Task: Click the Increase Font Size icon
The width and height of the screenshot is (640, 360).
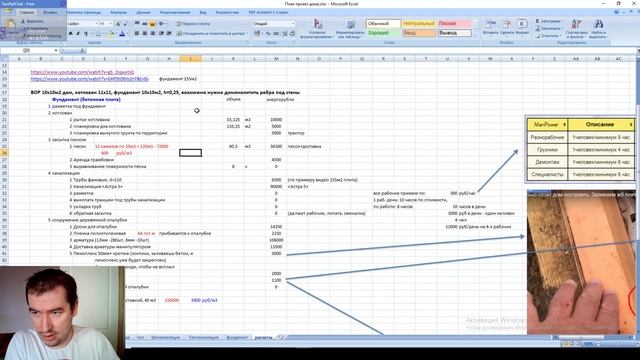Action: click(x=118, y=24)
